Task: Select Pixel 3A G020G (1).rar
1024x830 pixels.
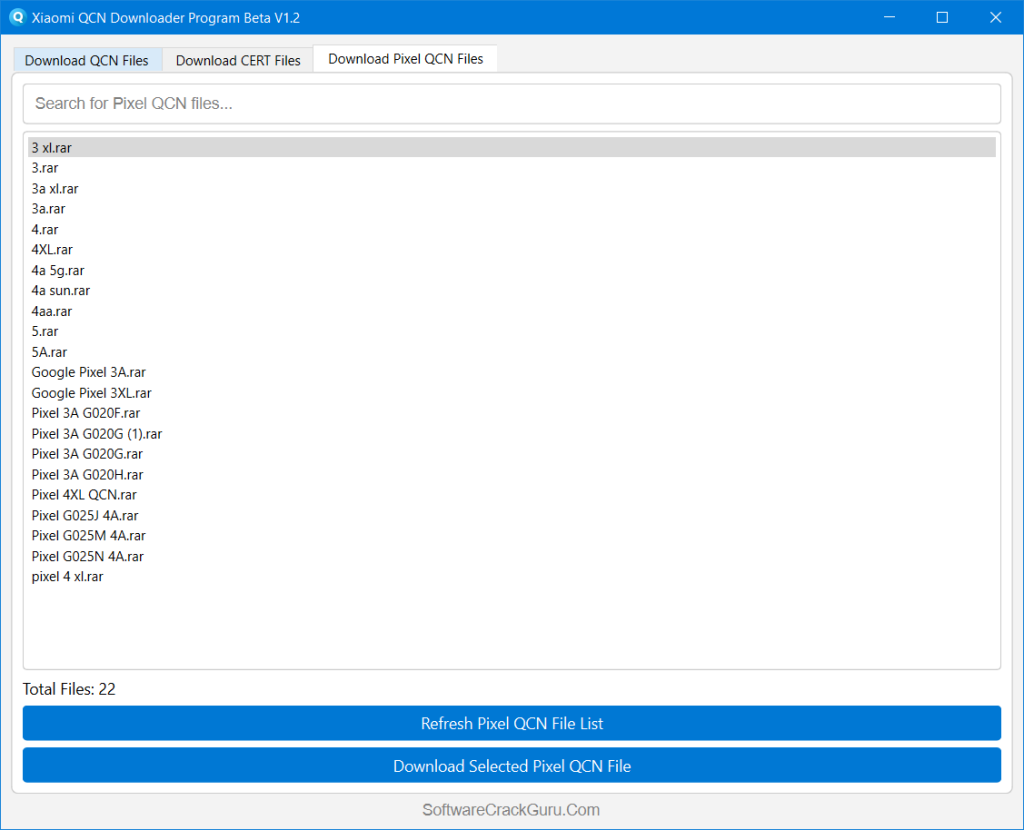Action: [512, 434]
